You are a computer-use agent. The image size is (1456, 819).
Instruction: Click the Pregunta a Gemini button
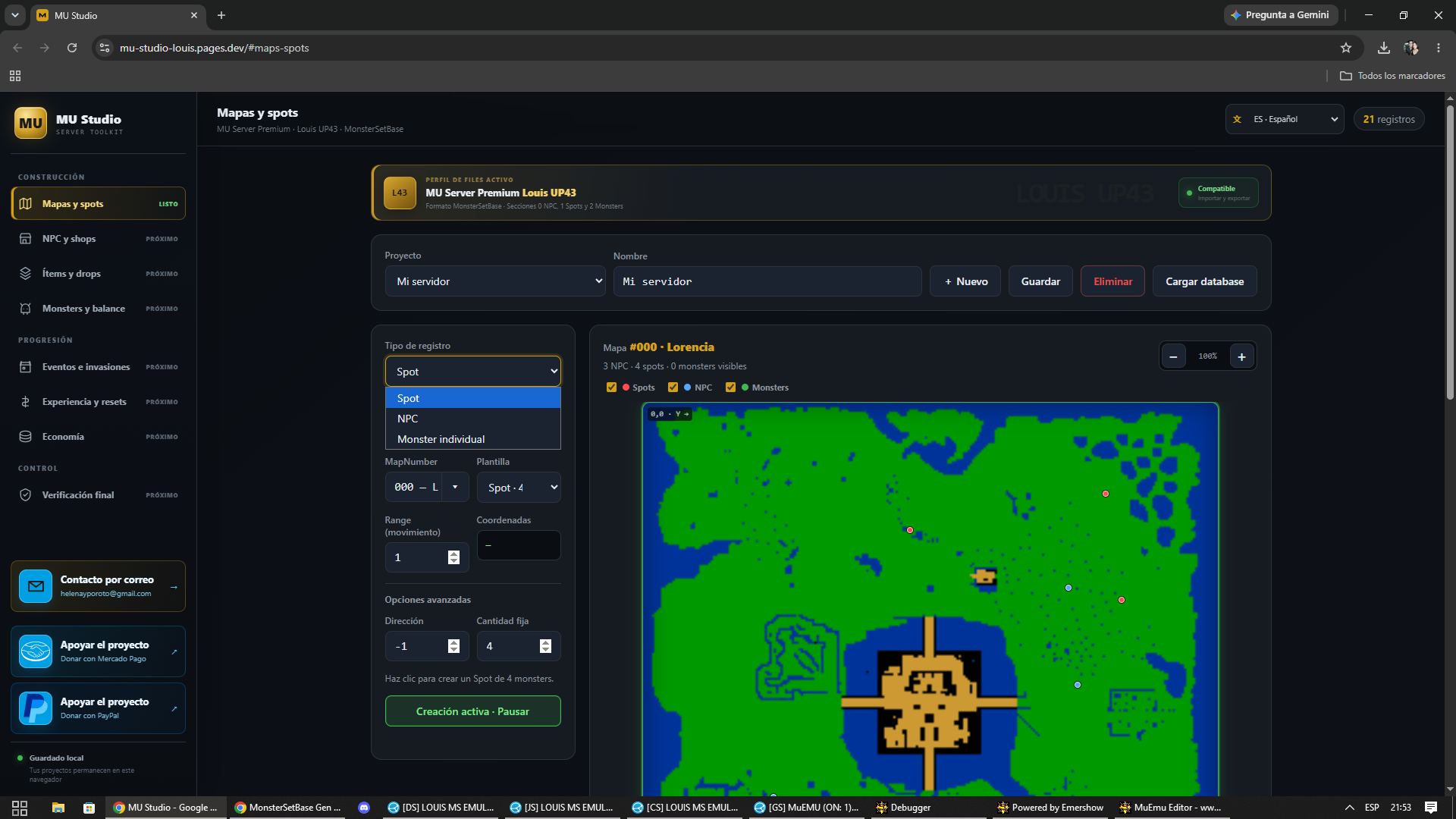tap(1280, 15)
